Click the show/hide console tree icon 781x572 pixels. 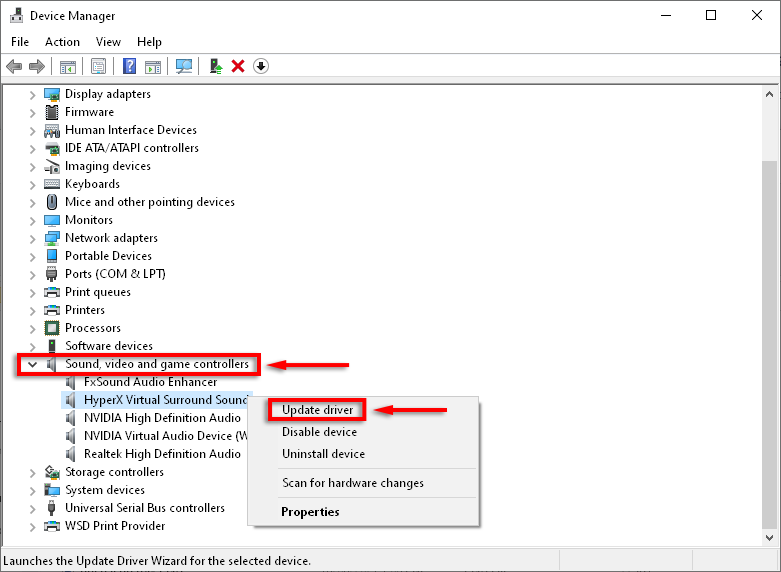pos(68,66)
